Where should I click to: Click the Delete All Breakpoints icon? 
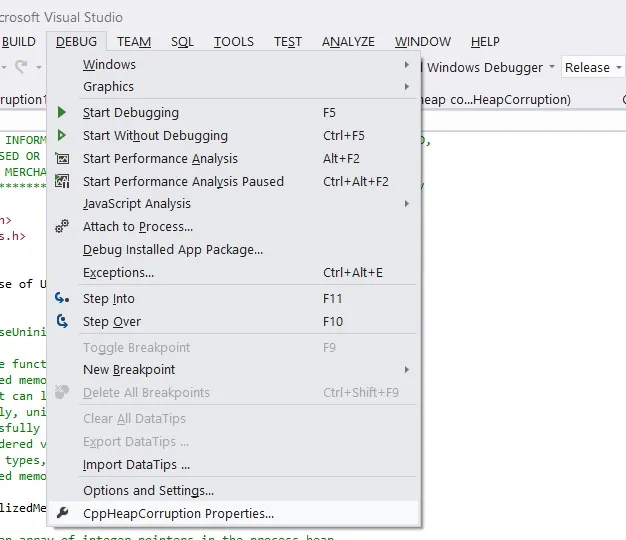pyautogui.click(x=62, y=392)
